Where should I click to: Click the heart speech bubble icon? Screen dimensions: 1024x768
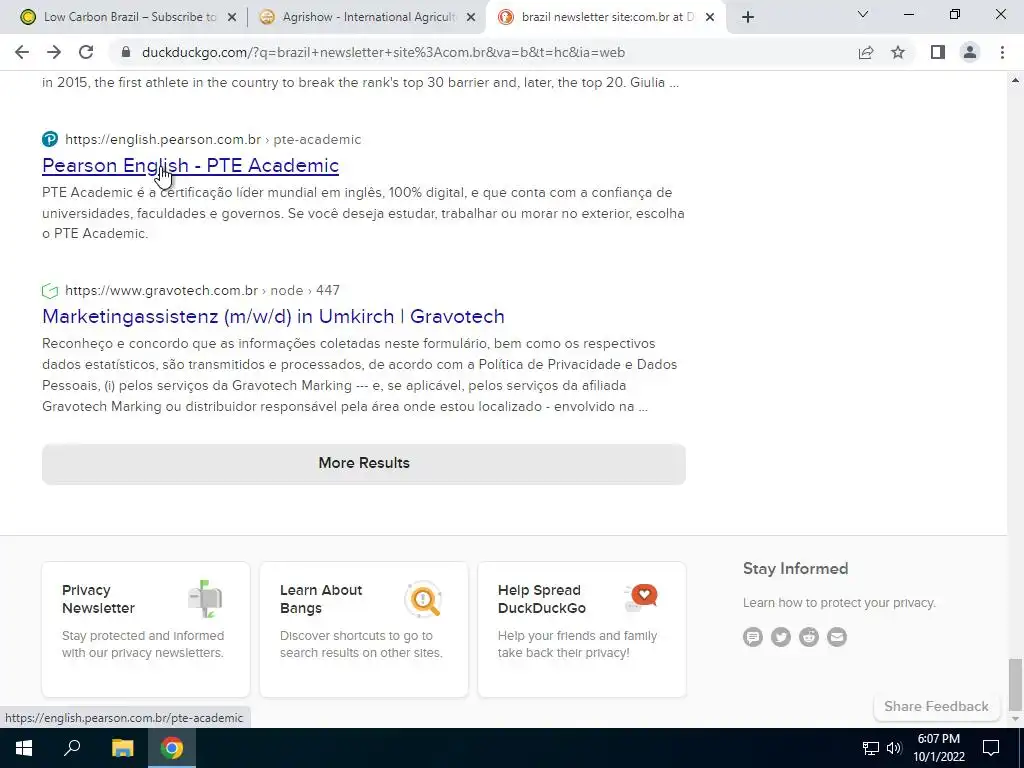point(641,598)
